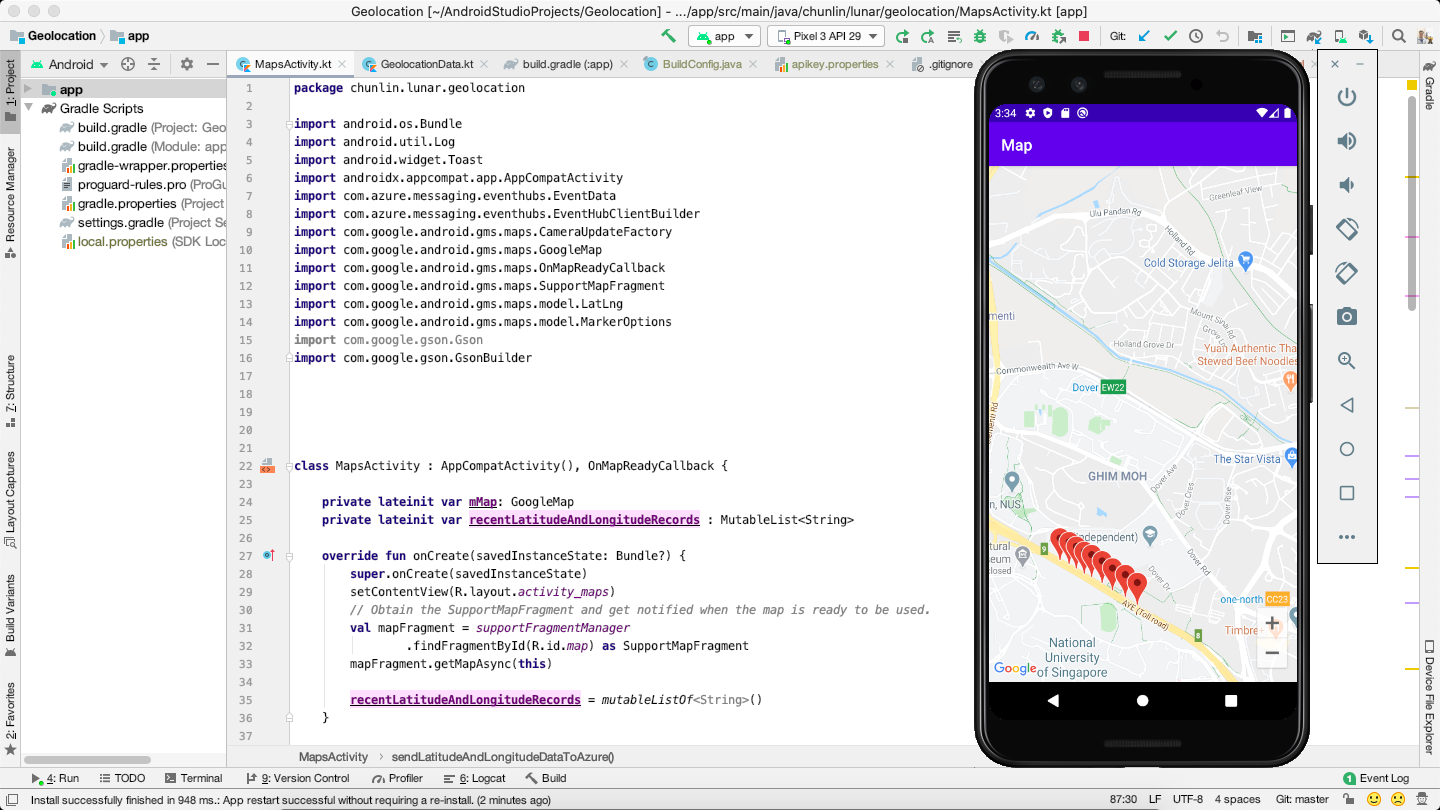The image size is (1440, 810).
Task: Stop the running app with red square icon
Action: point(1084,36)
